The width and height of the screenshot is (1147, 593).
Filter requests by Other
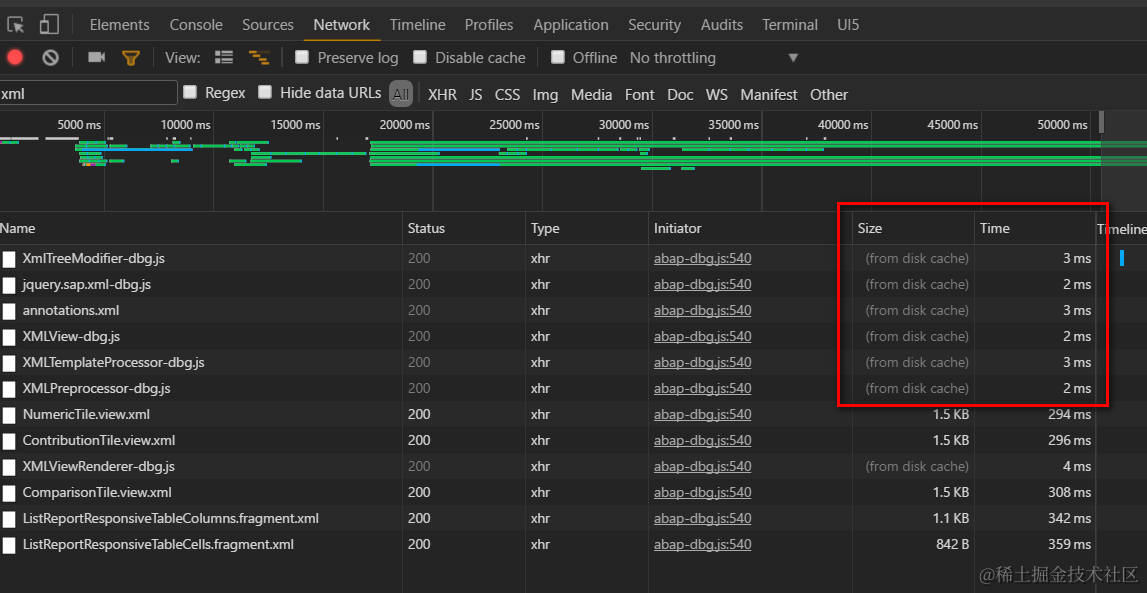(829, 94)
